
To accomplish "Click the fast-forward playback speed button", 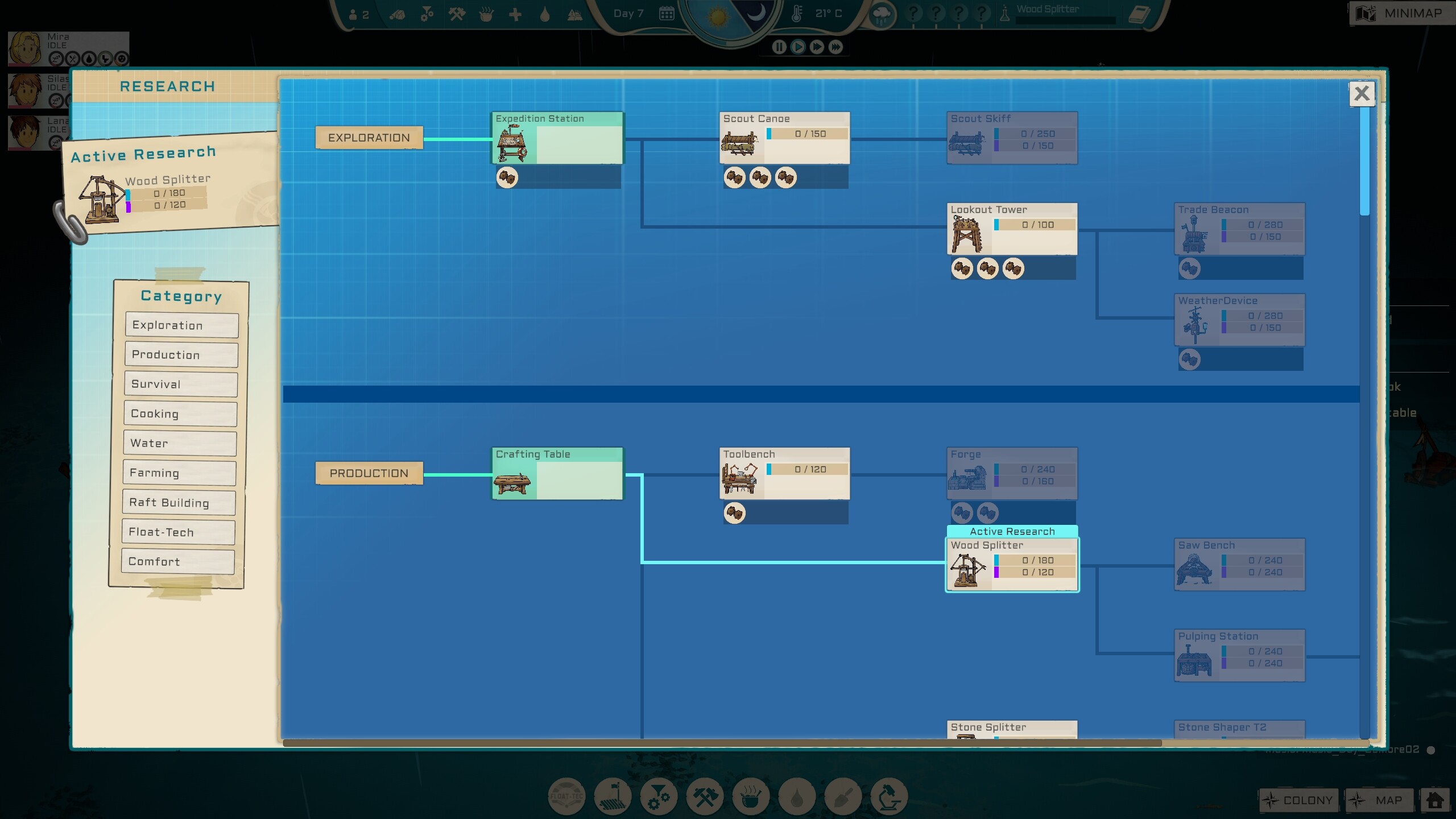I will click(818, 47).
